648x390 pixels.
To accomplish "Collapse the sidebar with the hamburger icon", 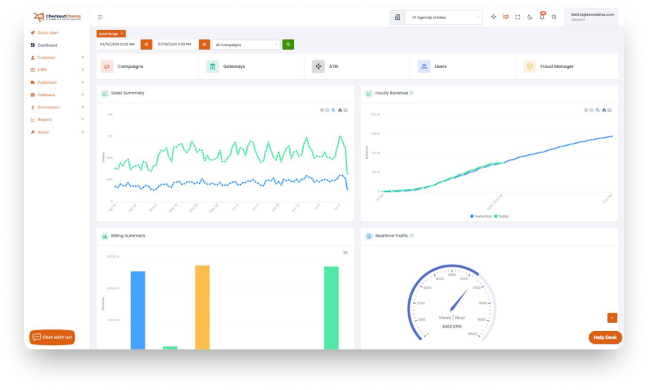I will pyautogui.click(x=100, y=17).
